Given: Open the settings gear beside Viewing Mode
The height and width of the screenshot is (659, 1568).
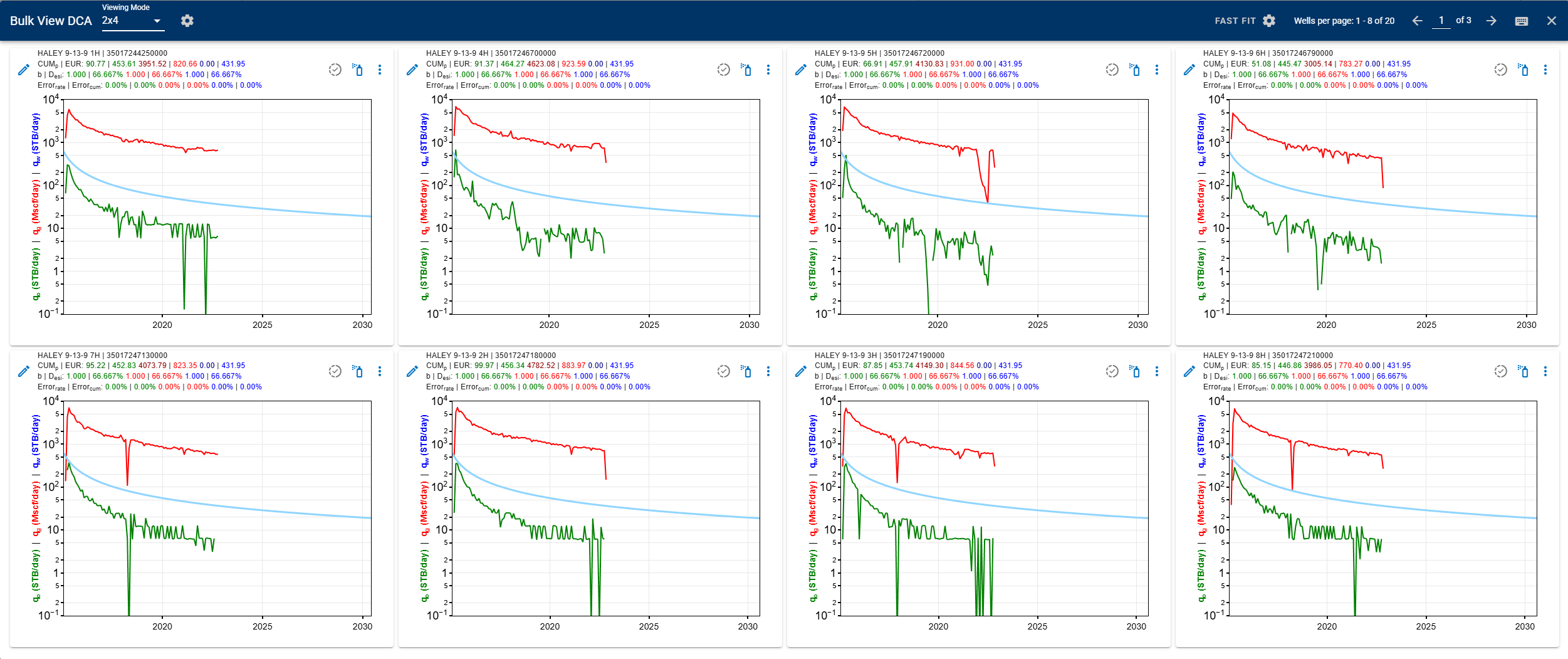Looking at the screenshot, I should [187, 21].
